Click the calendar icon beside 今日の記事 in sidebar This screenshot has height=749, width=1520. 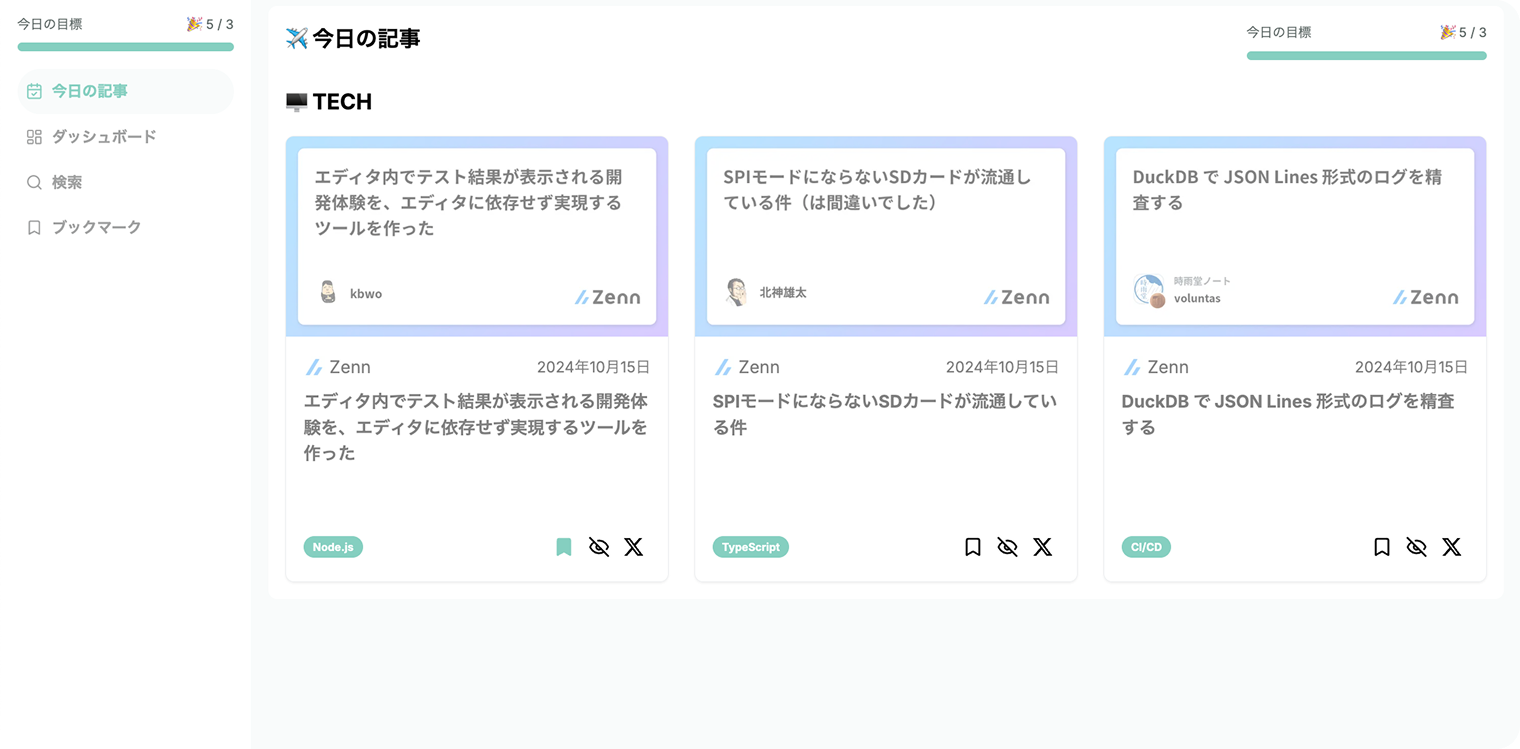tap(34, 91)
